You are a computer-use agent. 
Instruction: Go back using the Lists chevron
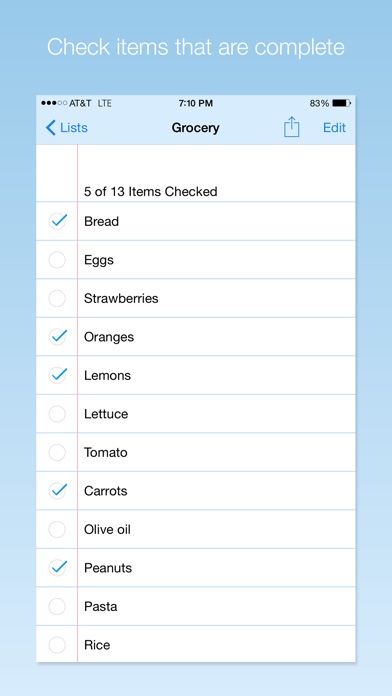[51, 128]
